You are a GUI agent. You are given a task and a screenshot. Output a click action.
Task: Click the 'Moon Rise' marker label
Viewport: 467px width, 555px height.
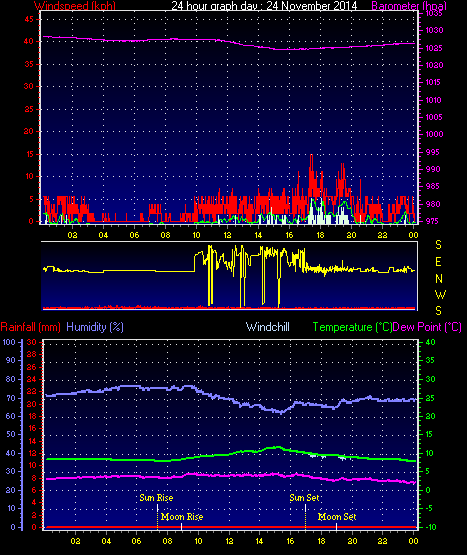pos(182,517)
